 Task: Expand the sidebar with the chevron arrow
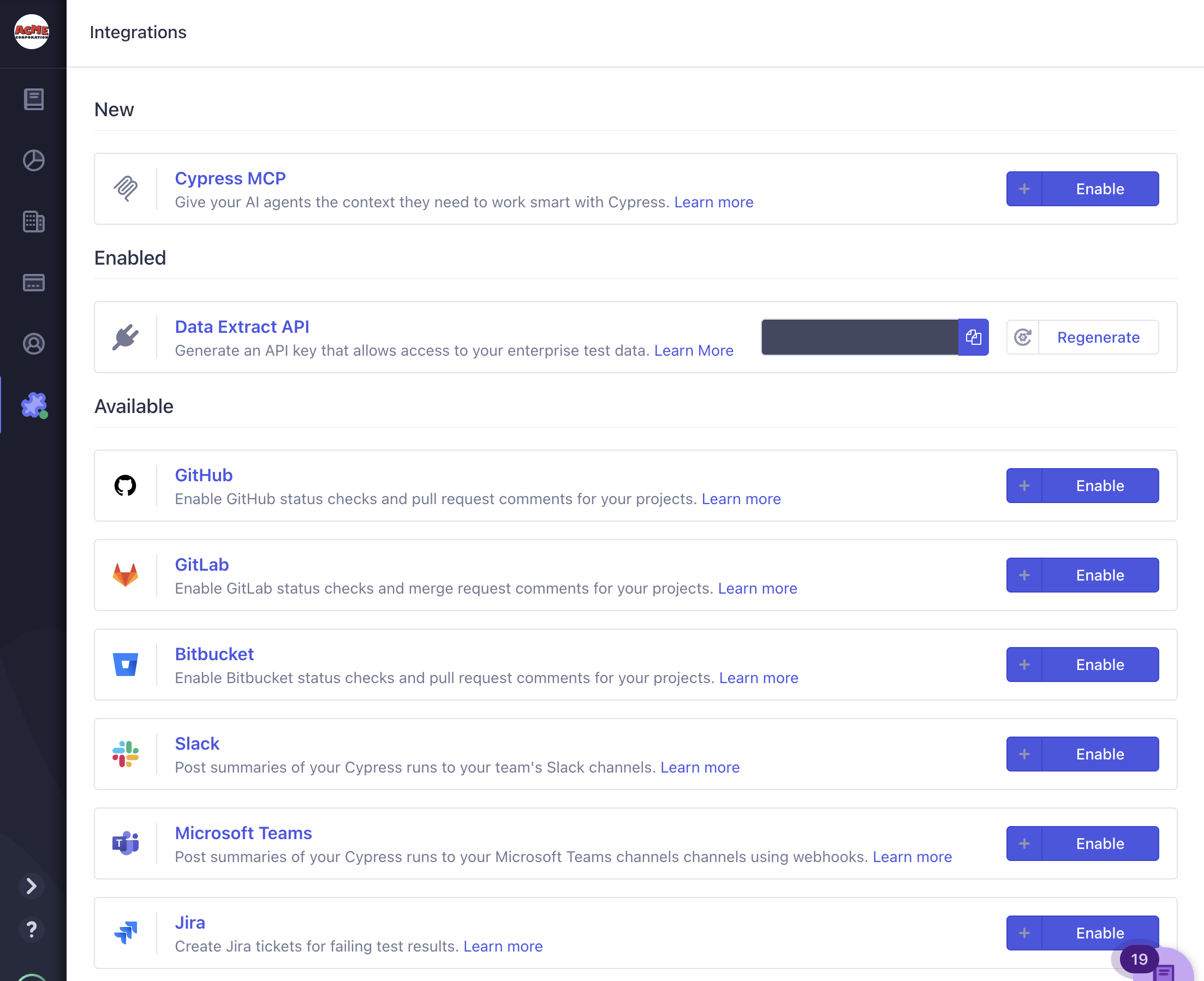[x=32, y=886]
